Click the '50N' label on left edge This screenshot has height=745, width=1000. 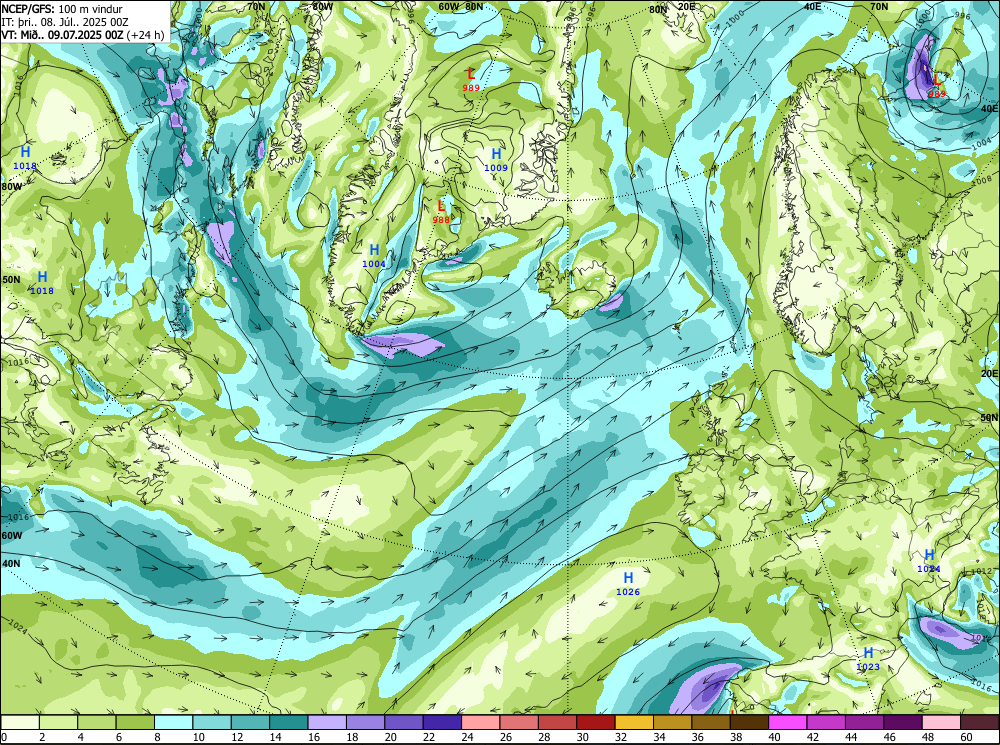[x=11, y=279]
